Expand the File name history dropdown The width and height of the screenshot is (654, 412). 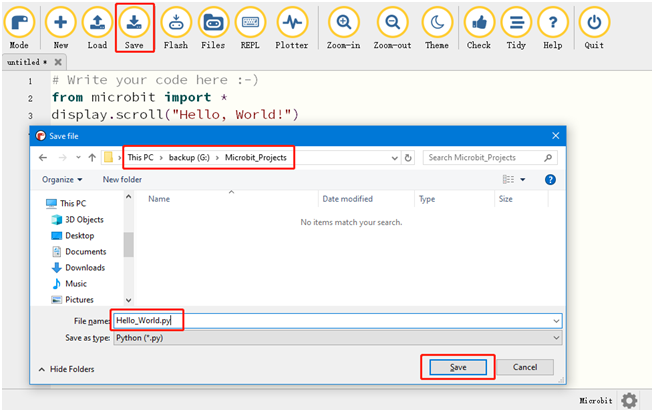tap(556, 321)
